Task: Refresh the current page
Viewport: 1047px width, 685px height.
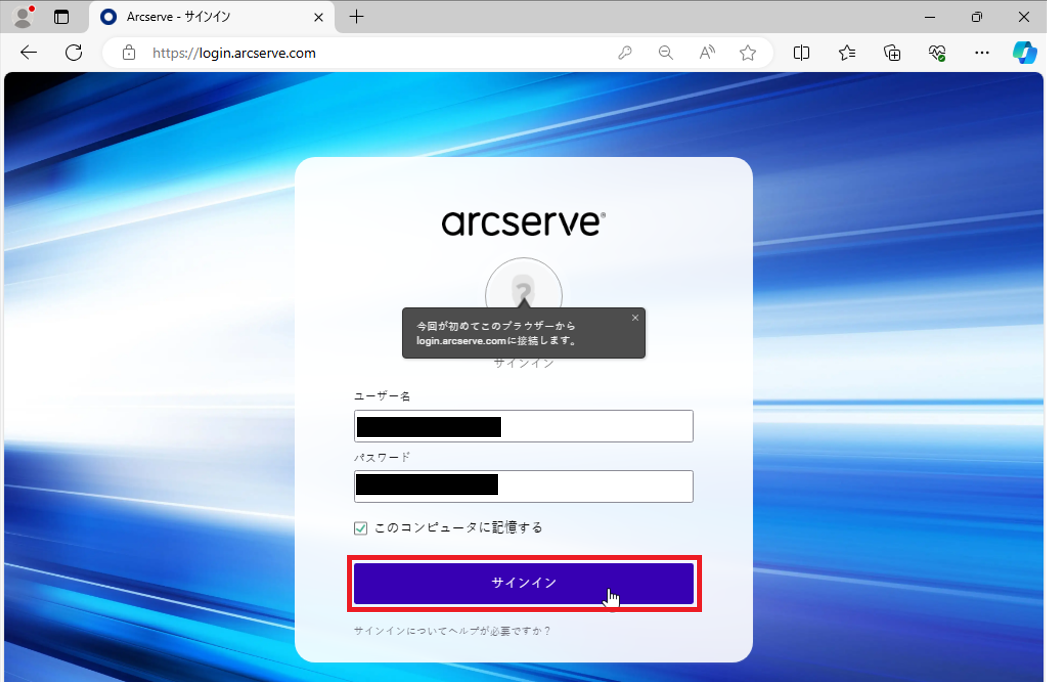Action: (73, 53)
